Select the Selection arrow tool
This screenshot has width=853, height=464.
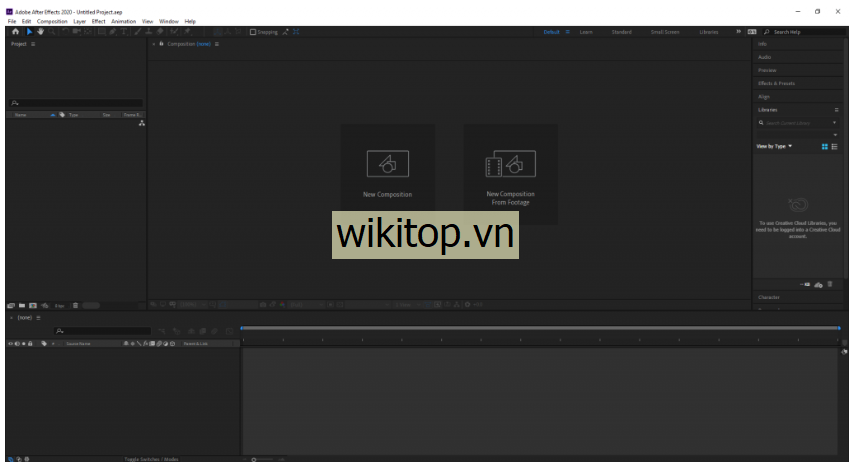pyautogui.click(x=29, y=32)
